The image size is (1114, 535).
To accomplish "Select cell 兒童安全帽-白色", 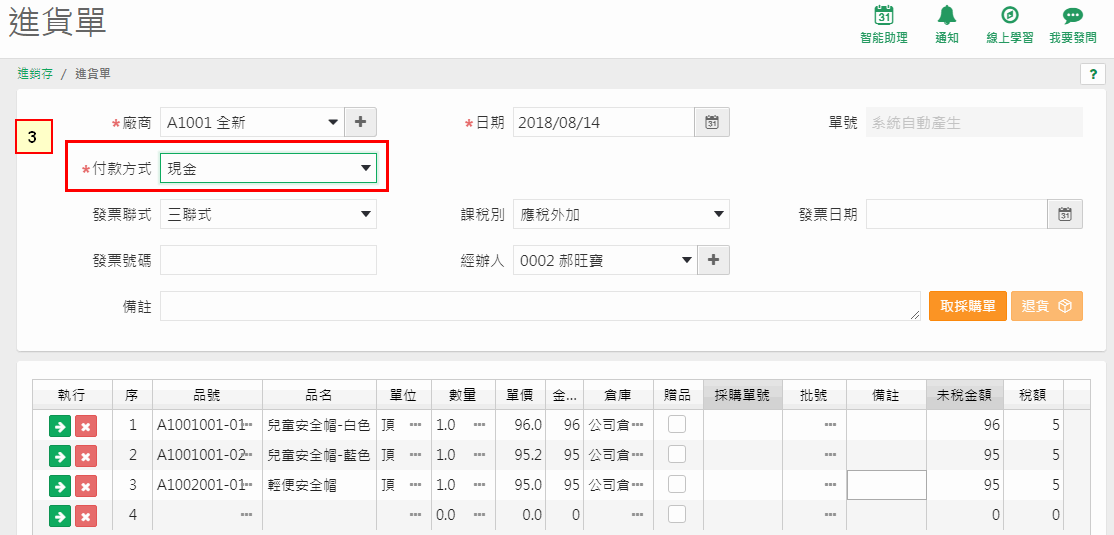I will coord(319,425).
